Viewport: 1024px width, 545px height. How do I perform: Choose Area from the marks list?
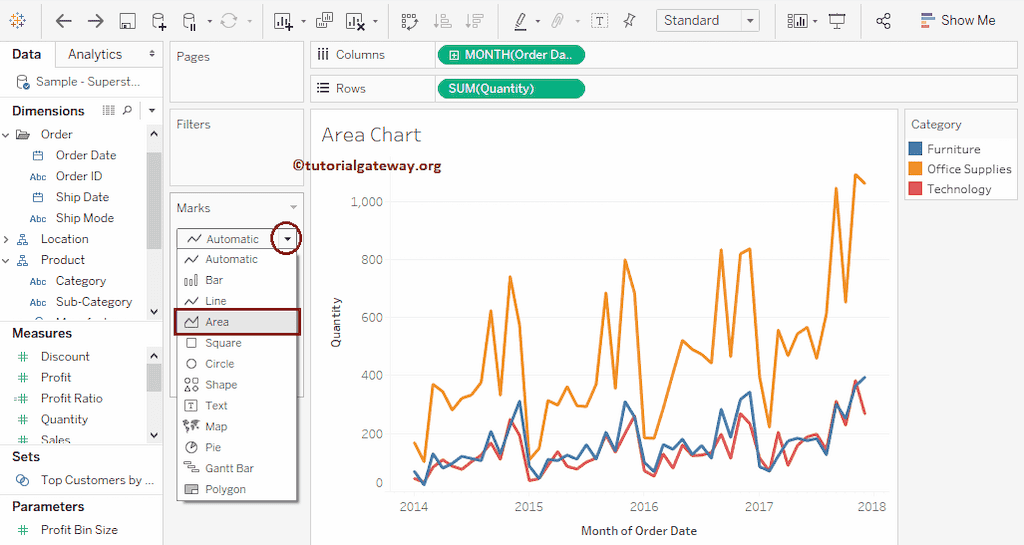[236, 322]
